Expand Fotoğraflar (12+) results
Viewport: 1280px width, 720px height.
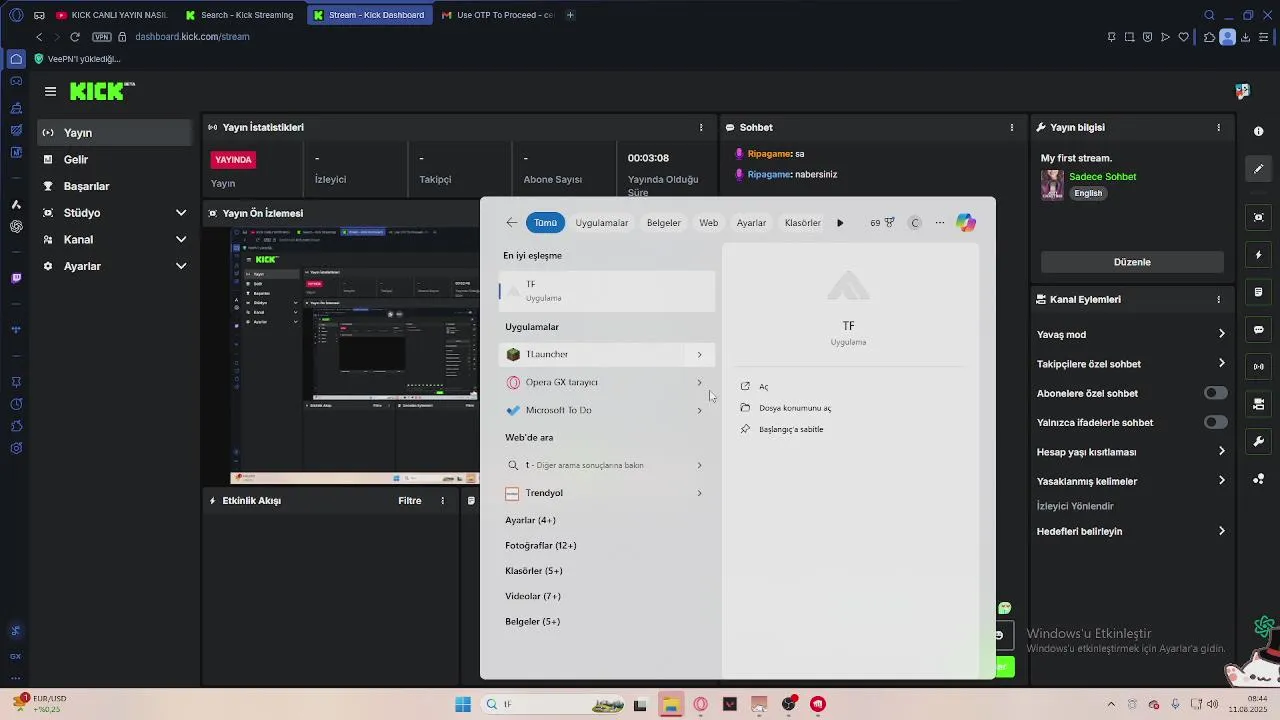(x=541, y=545)
